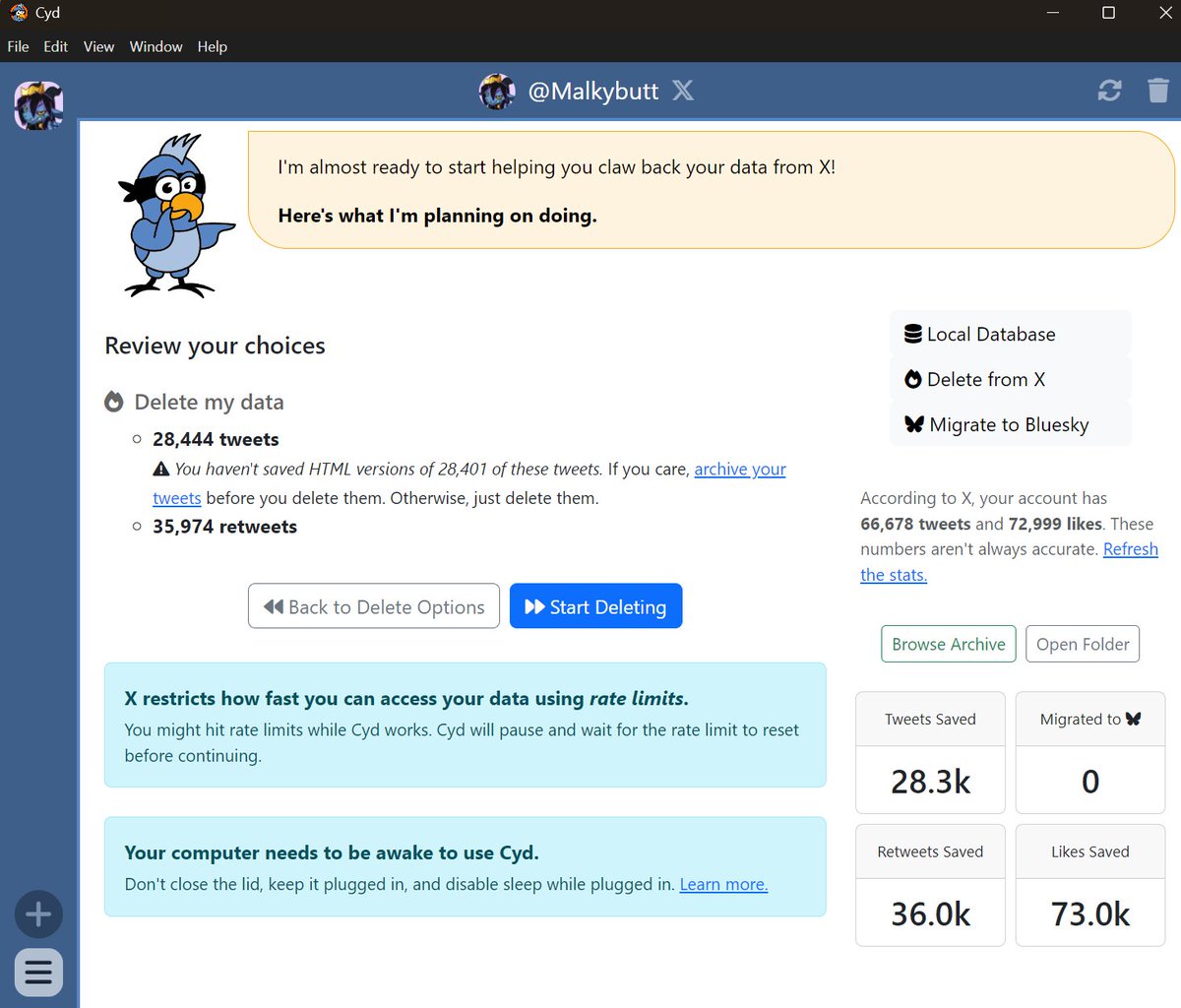This screenshot has width=1181, height=1008.
Task: Open the Local Database section
Action: pyautogui.click(x=1011, y=334)
